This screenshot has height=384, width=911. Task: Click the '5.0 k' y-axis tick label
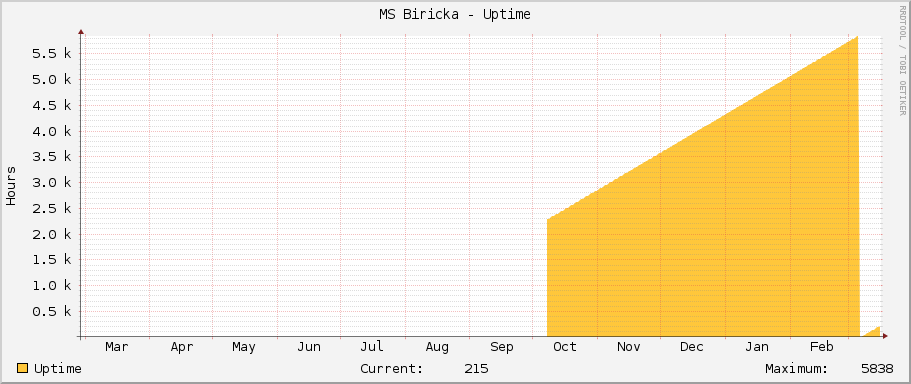pyautogui.click(x=52, y=79)
